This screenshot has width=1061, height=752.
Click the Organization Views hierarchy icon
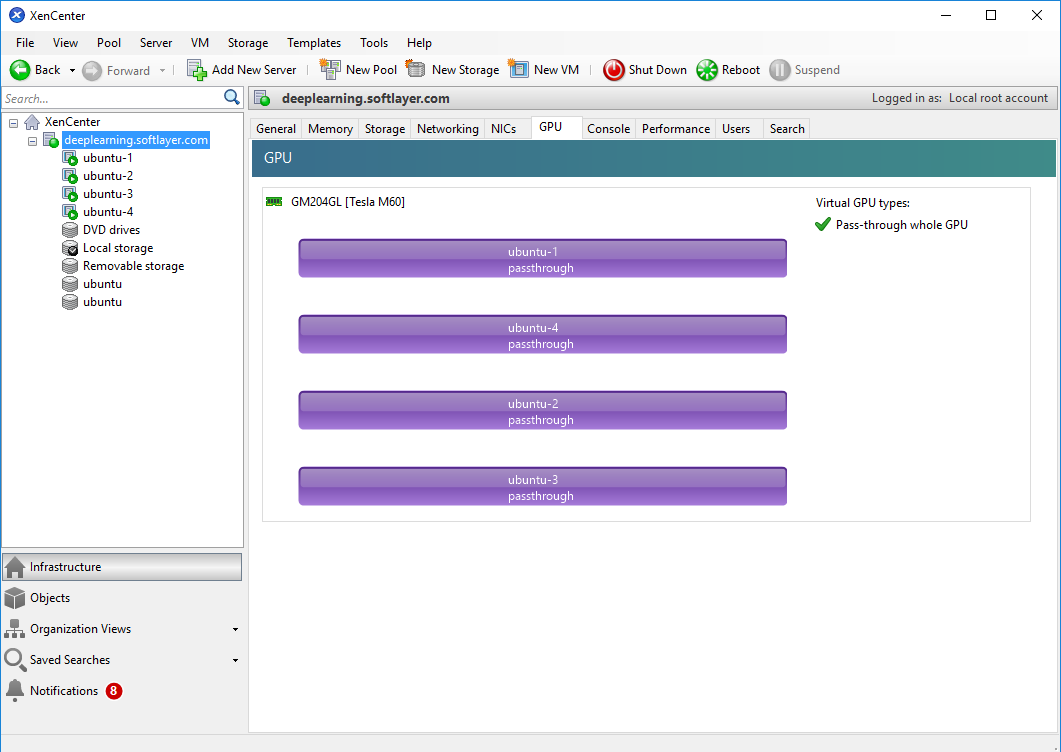(15, 629)
